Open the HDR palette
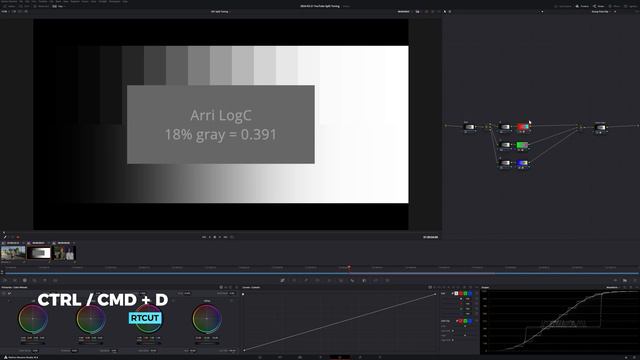The width and height of the screenshot is (640, 360). [x=35, y=280]
